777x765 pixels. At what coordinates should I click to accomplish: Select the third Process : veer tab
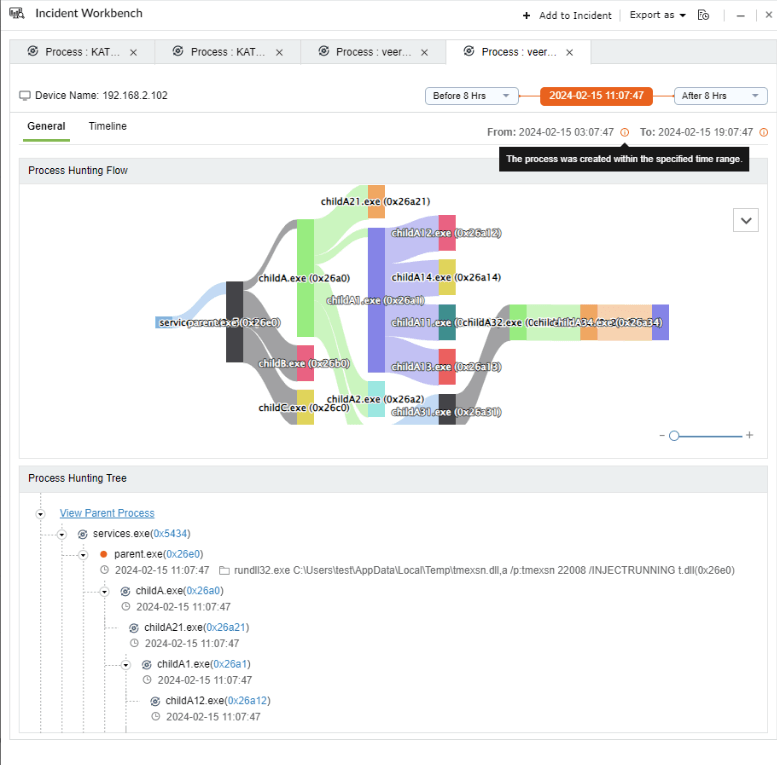373,52
